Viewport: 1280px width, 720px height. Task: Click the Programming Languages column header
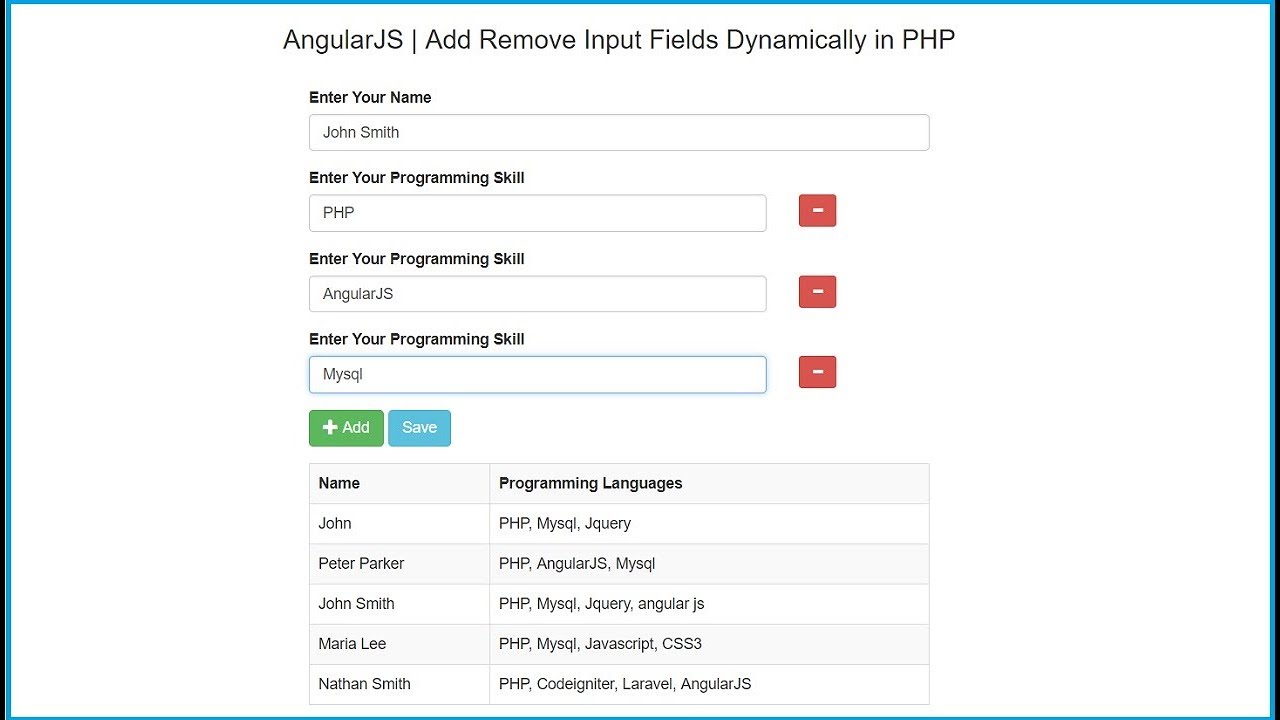(x=590, y=483)
